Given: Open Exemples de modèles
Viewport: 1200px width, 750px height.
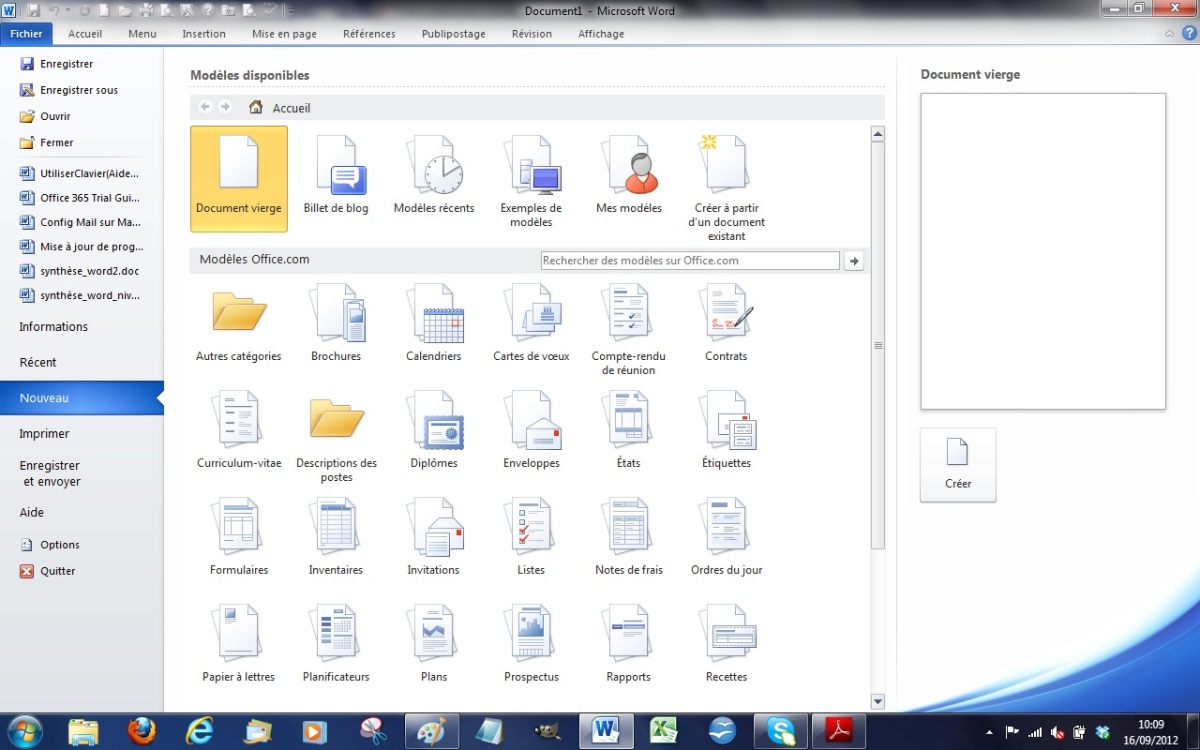Looking at the screenshot, I should coord(531,182).
